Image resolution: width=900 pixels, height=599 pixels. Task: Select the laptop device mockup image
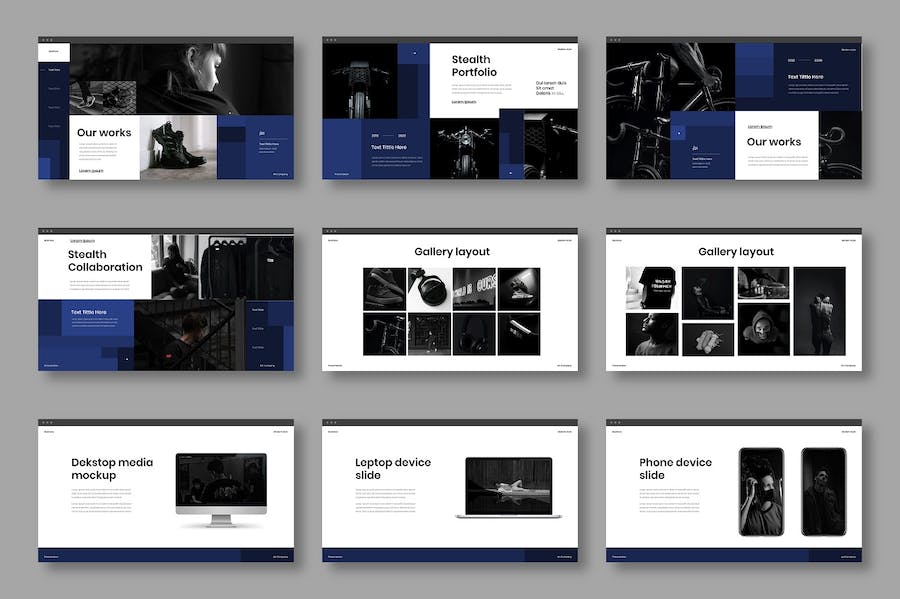point(508,487)
